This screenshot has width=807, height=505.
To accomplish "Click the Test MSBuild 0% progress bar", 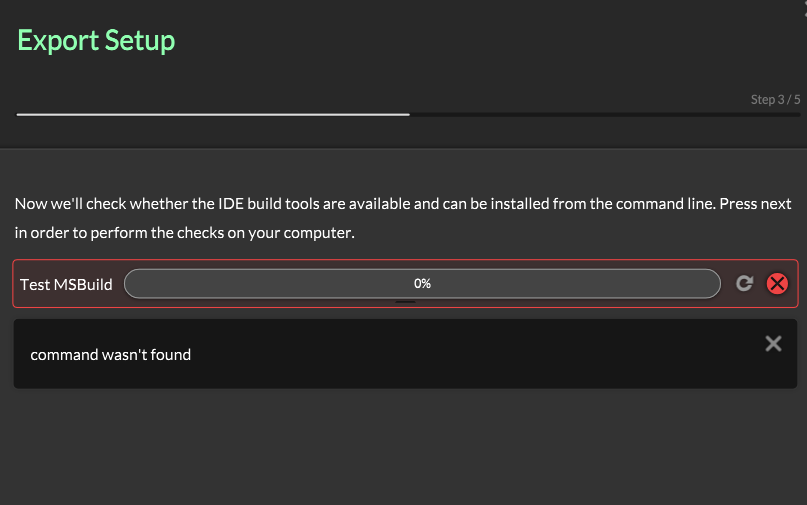I will tap(300, 284).
